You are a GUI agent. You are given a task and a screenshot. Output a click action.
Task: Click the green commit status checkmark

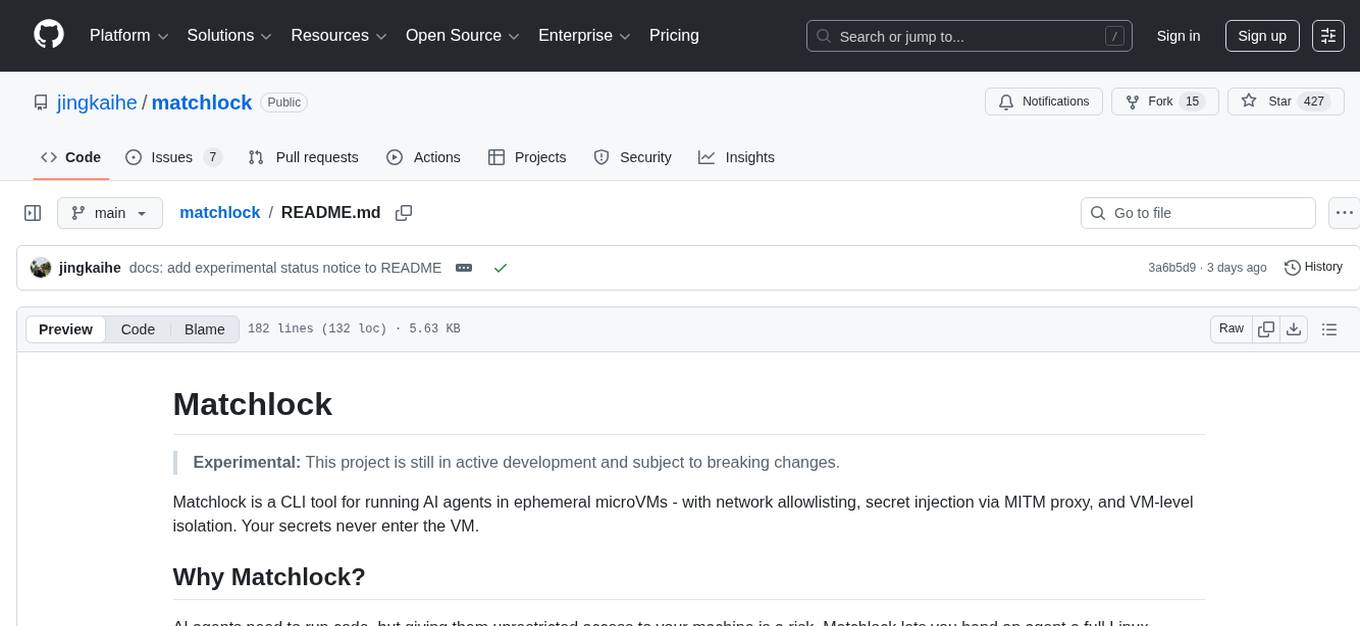coord(500,268)
